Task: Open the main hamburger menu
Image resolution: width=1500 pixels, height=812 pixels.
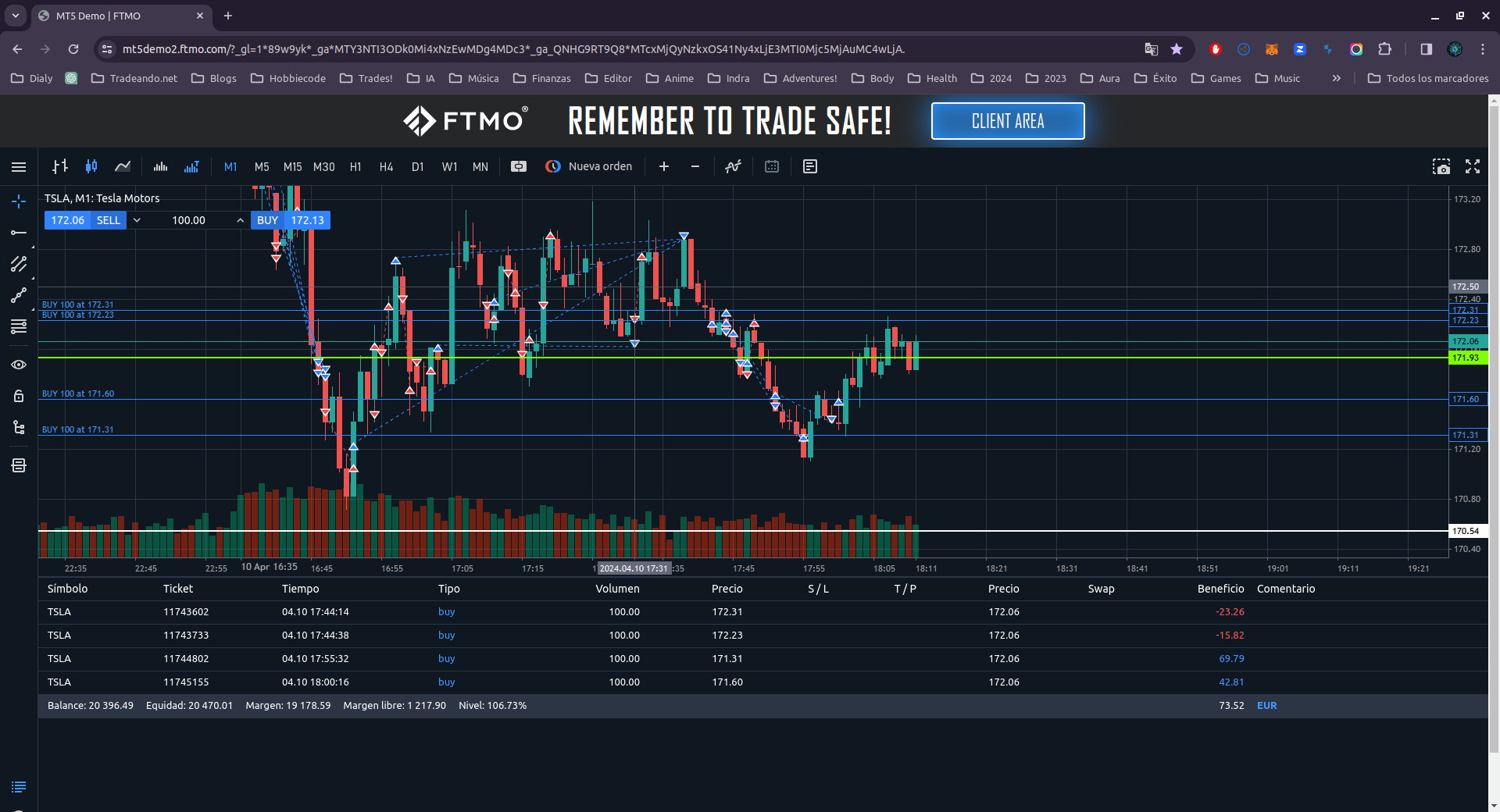Action: pos(19,166)
